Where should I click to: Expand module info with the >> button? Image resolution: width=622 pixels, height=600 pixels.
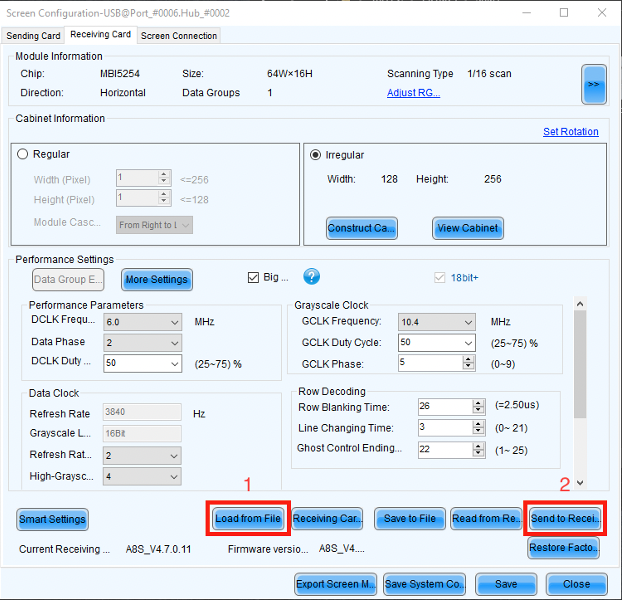pos(594,84)
